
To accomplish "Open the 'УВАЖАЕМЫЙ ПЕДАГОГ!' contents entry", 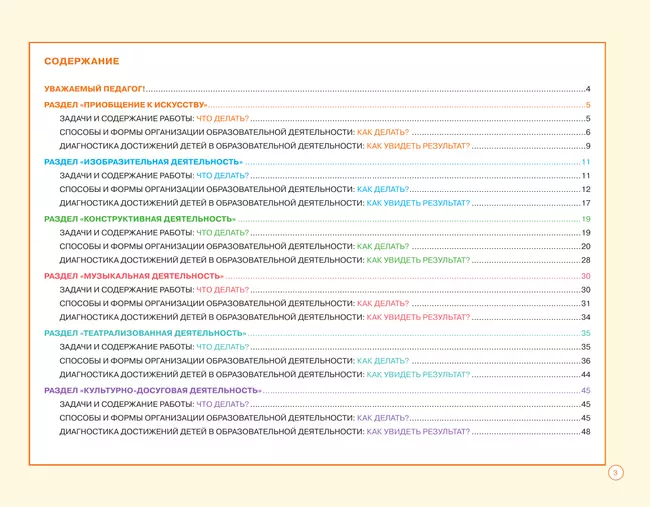I will (x=95, y=90).
